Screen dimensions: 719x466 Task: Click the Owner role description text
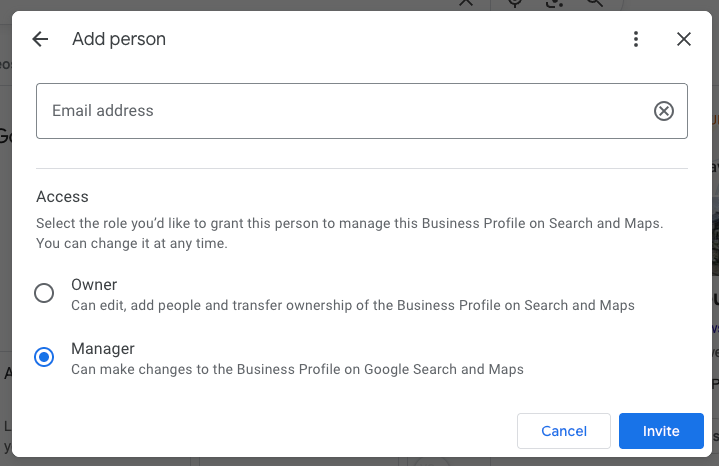[352, 305]
